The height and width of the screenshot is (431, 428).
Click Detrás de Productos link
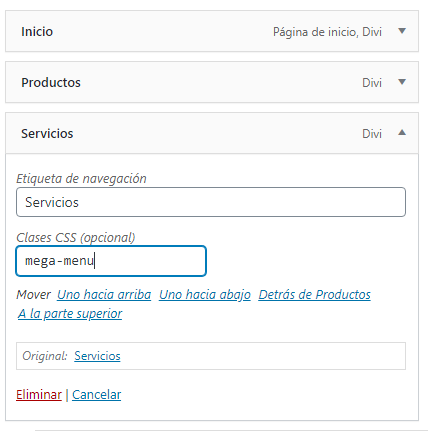click(x=314, y=295)
